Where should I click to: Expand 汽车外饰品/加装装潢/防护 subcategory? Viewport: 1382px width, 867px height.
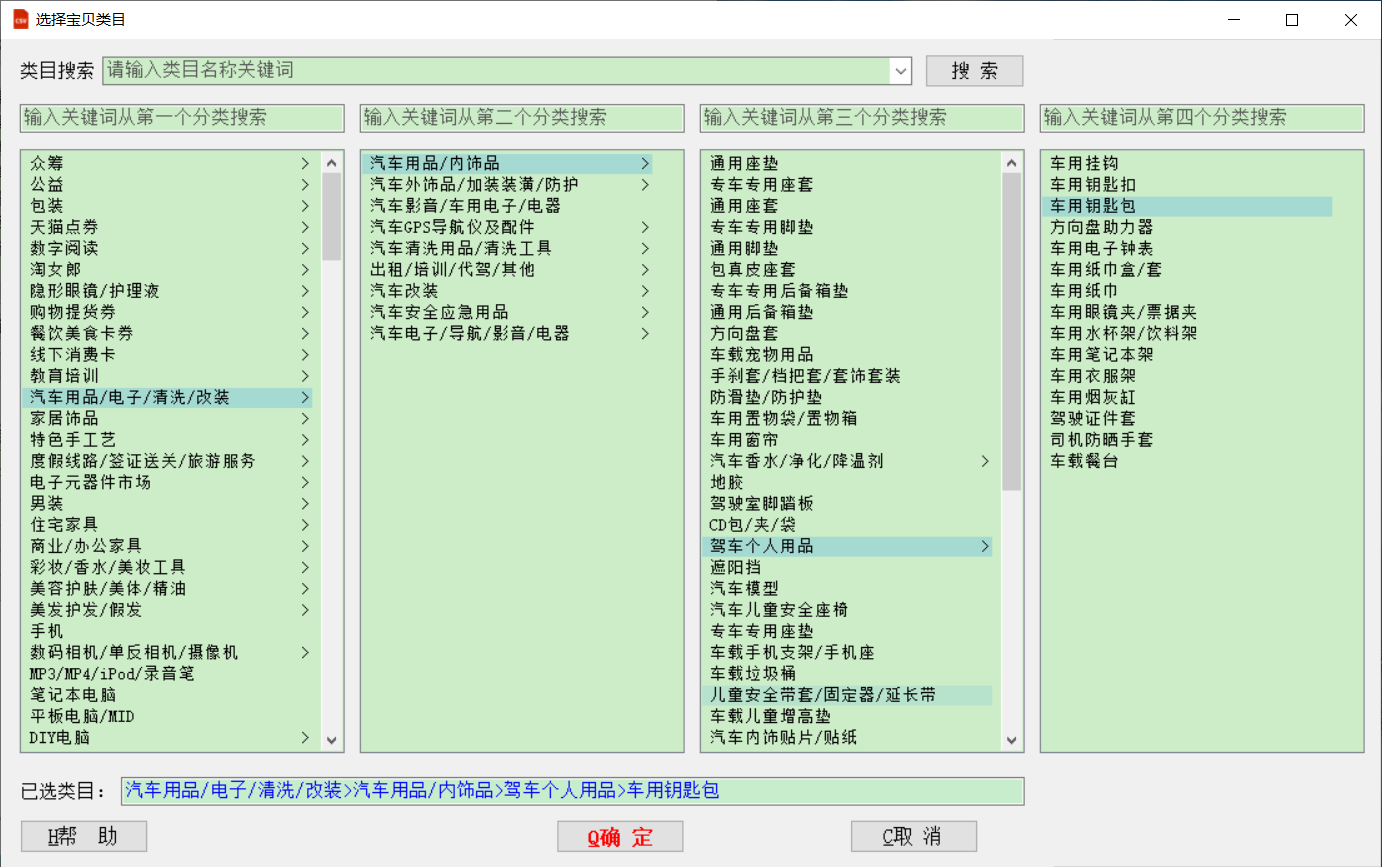point(645,185)
